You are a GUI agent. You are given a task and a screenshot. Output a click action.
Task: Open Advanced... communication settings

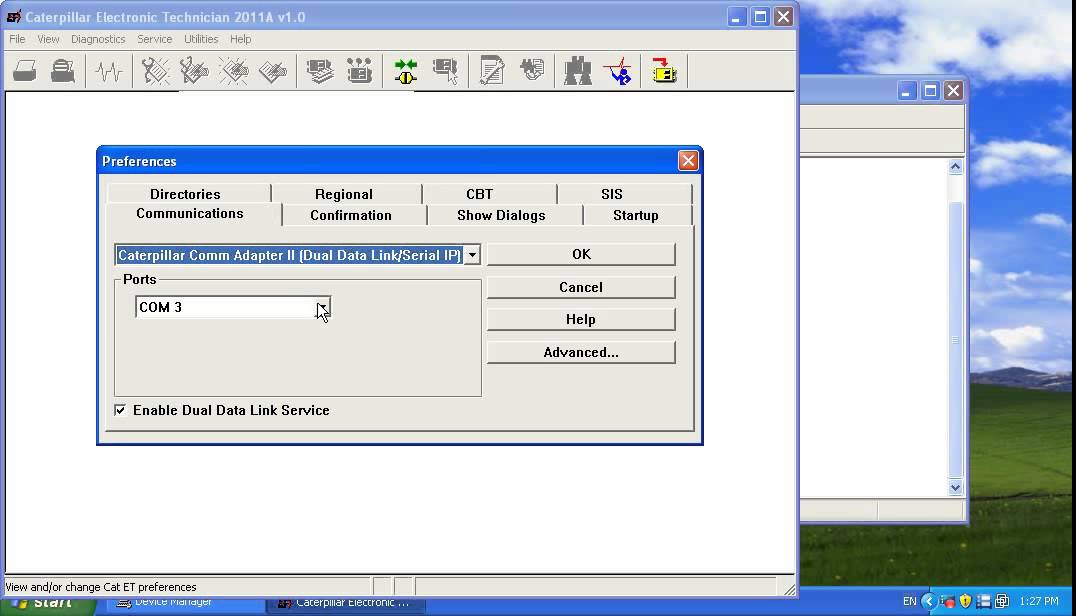[x=581, y=353]
